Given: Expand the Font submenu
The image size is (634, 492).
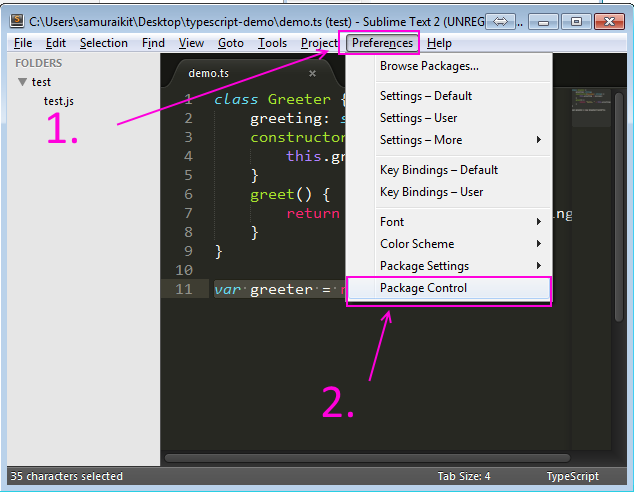Looking at the screenshot, I should coord(449,222).
